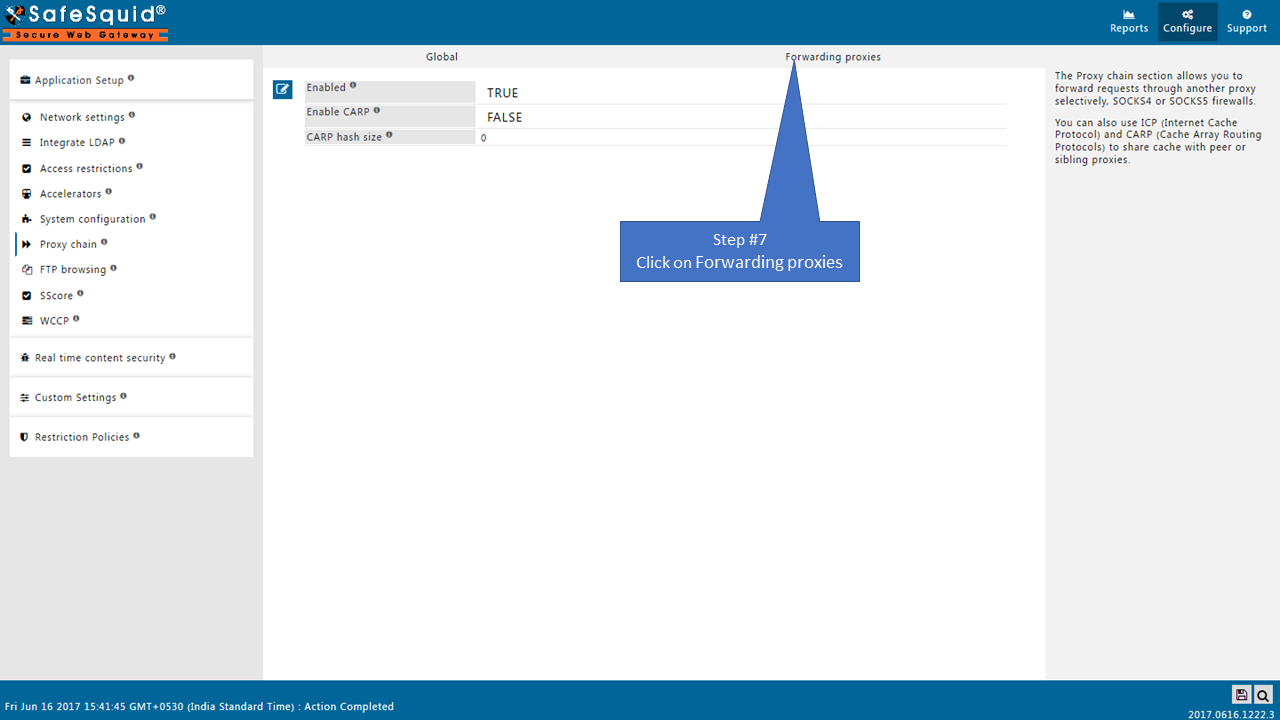Click the CARP hash size value field
The image size is (1280, 720).
click(x=740, y=138)
